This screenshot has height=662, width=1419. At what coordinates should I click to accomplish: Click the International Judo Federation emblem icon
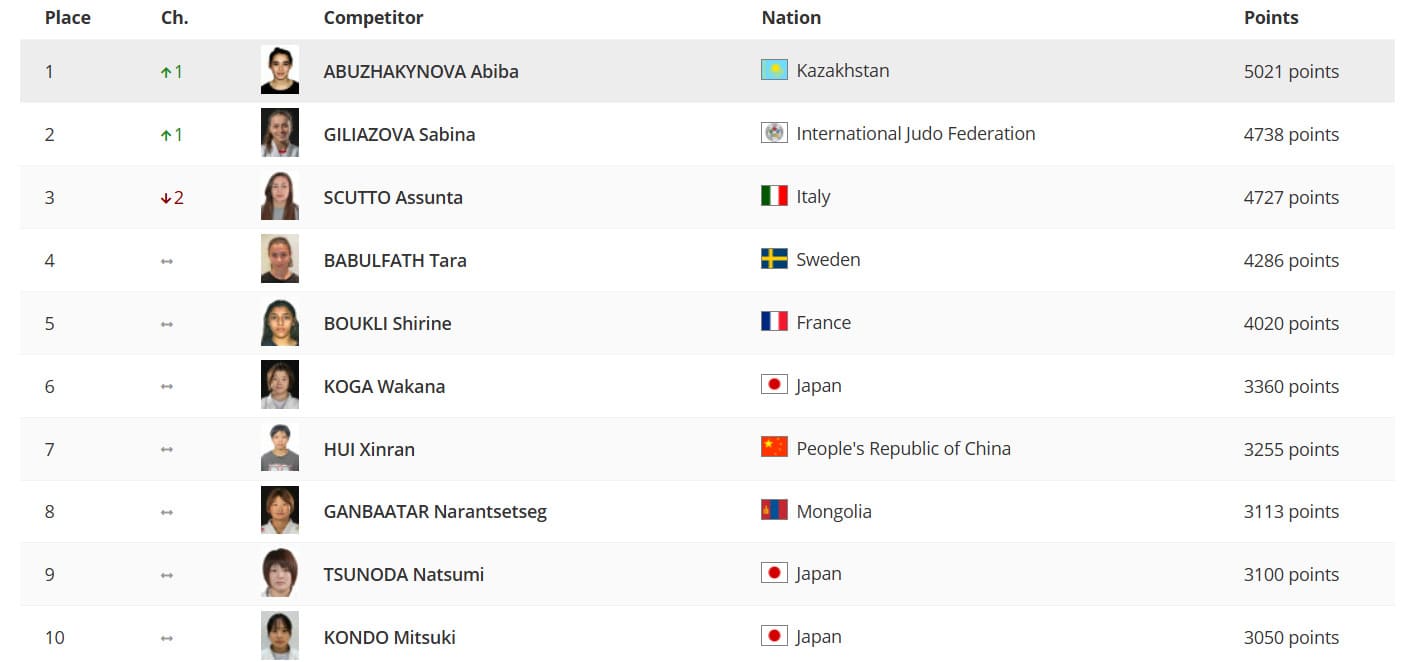774,133
